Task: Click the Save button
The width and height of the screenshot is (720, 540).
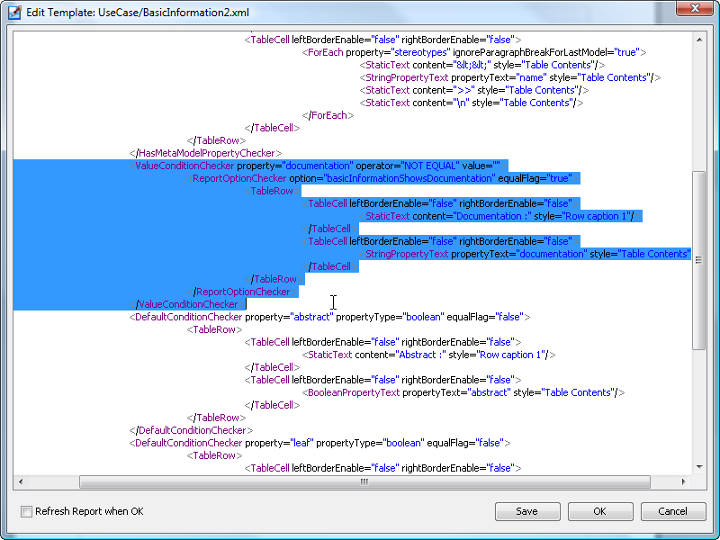Action: (x=528, y=511)
